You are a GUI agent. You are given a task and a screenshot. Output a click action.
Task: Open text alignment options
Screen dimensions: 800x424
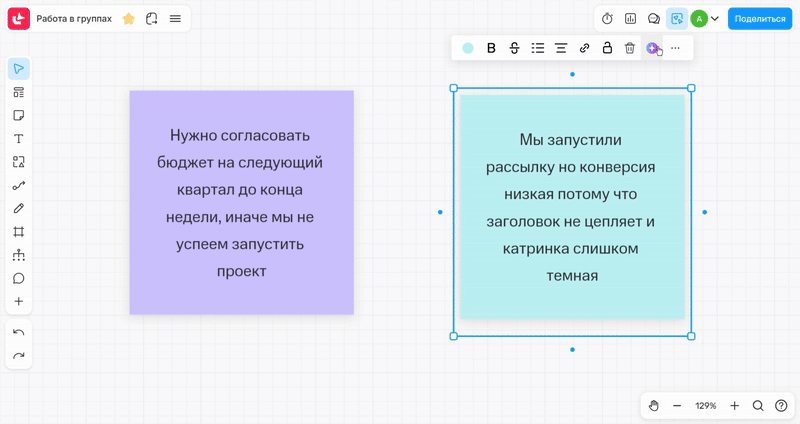pos(561,48)
